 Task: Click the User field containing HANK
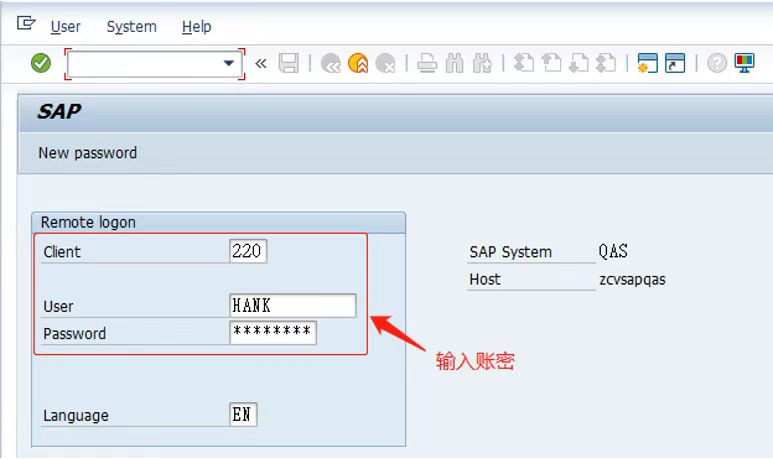coord(292,306)
